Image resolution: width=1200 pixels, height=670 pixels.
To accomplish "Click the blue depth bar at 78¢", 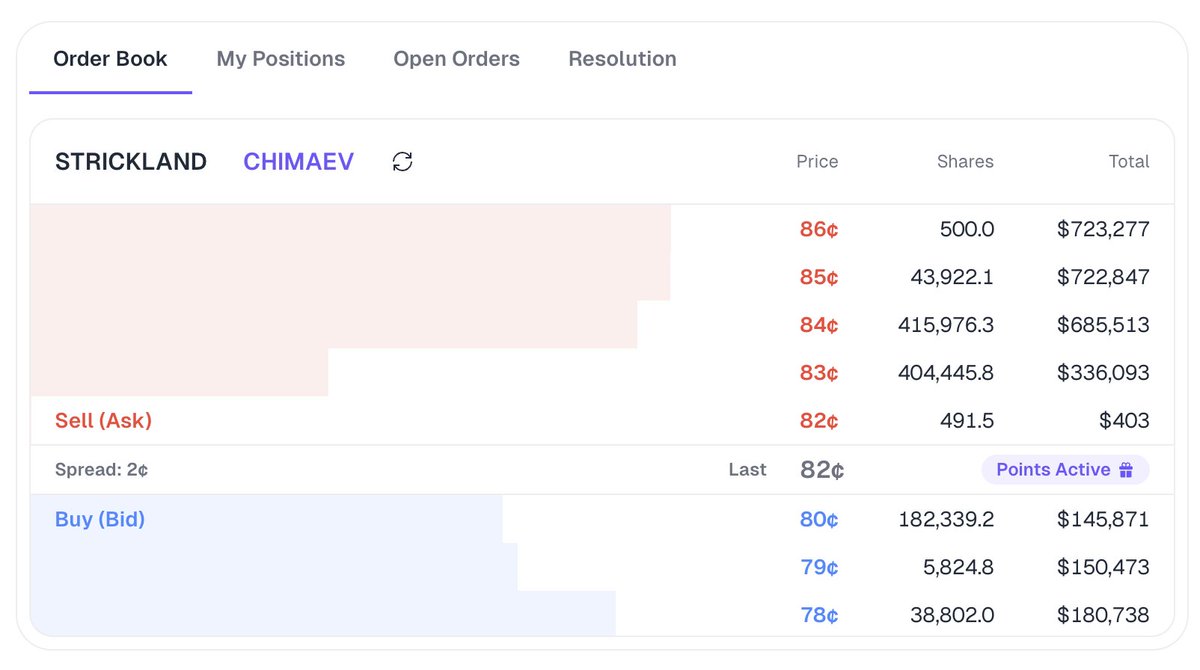I will 323,614.
